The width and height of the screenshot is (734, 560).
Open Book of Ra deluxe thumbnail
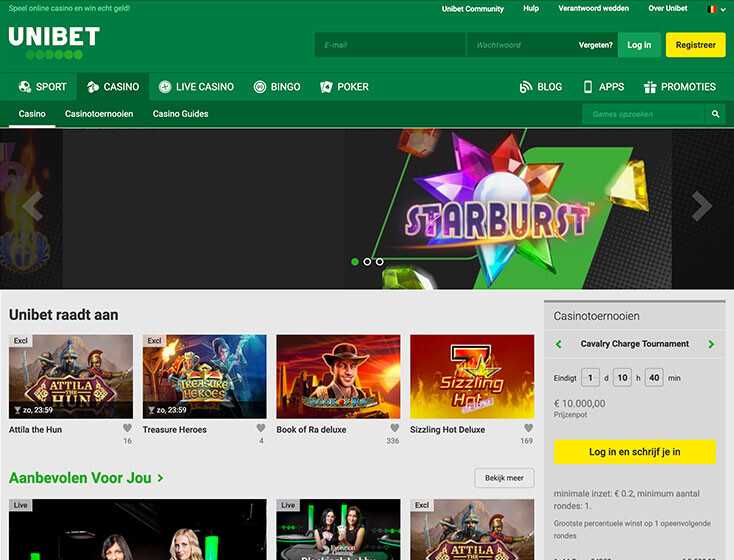tap(338, 376)
